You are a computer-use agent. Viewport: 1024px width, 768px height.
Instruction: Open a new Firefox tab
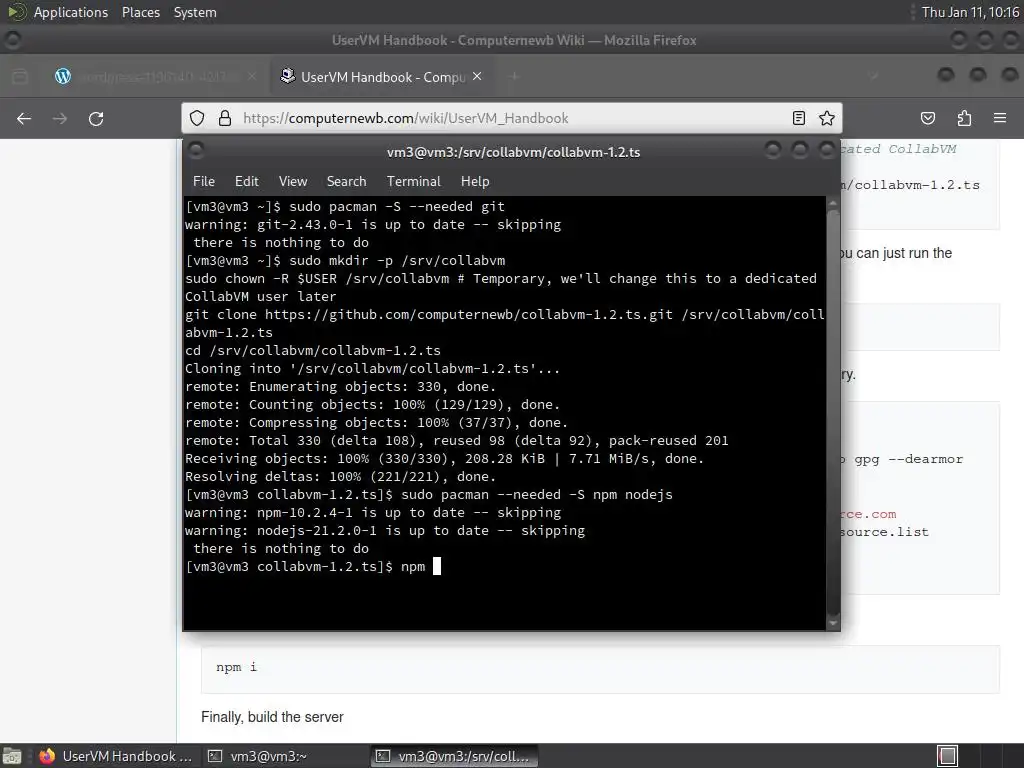click(514, 76)
